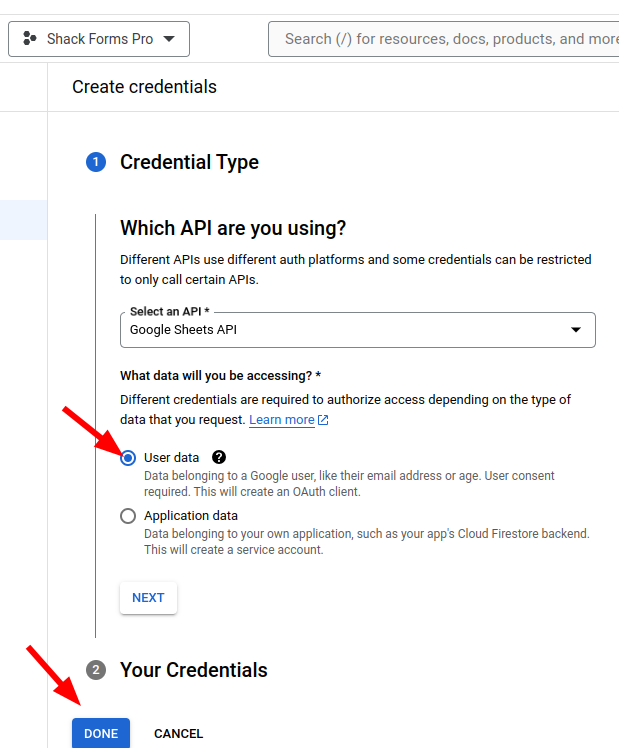Click the Application data label text
Image resolution: width=619 pixels, height=748 pixels.
[191, 516]
